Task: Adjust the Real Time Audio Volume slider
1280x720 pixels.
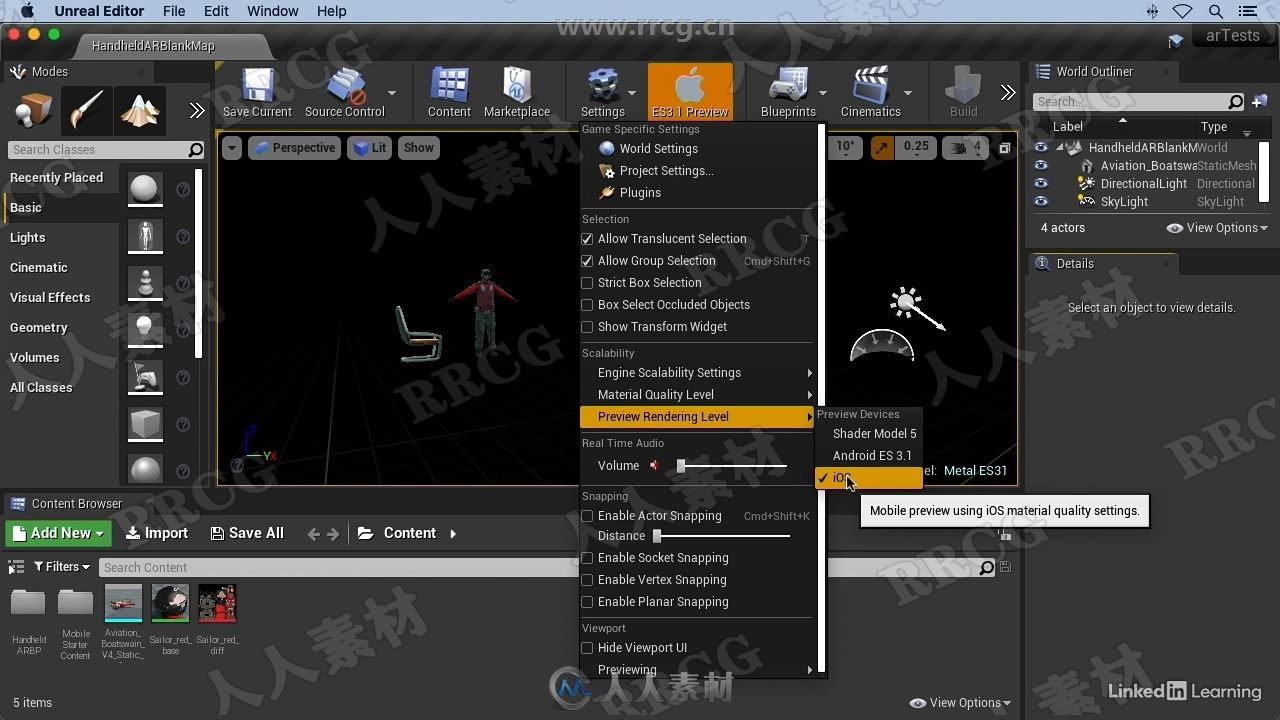Action: point(733,466)
